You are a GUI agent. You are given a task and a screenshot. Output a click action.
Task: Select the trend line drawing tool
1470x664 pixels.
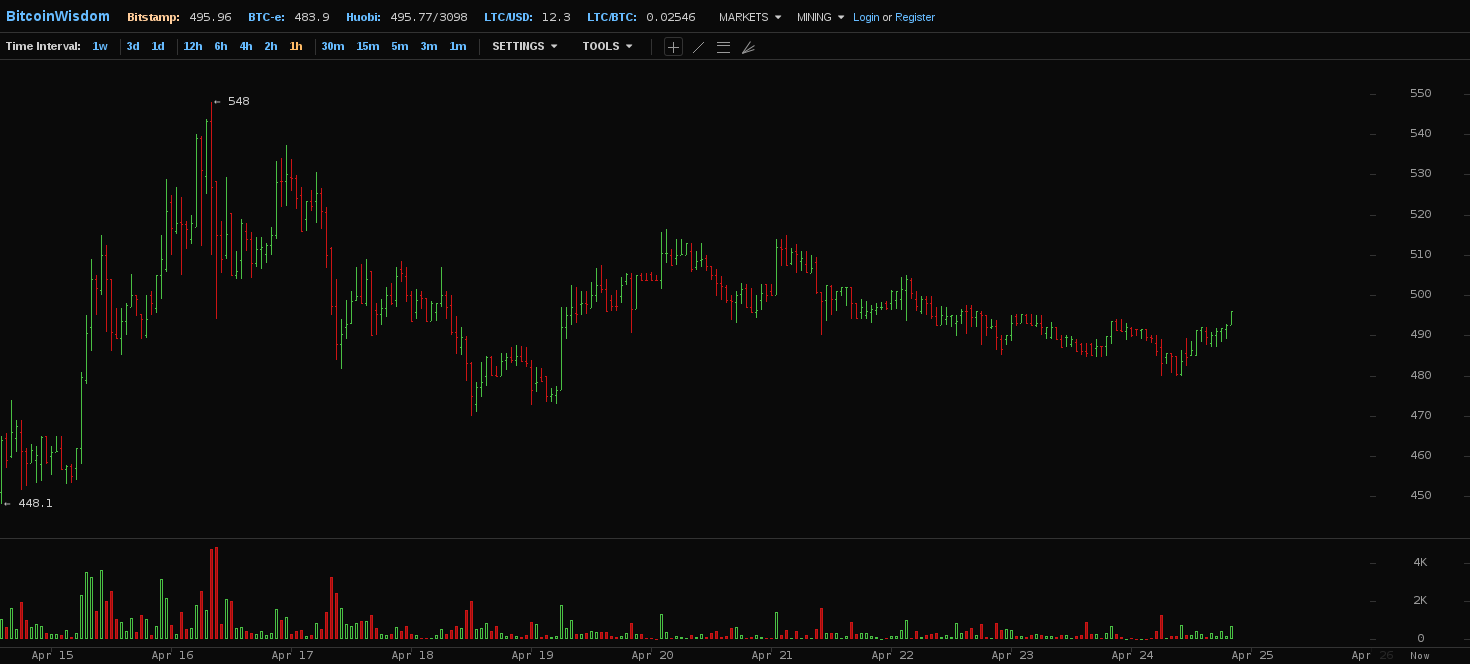click(x=698, y=47)
